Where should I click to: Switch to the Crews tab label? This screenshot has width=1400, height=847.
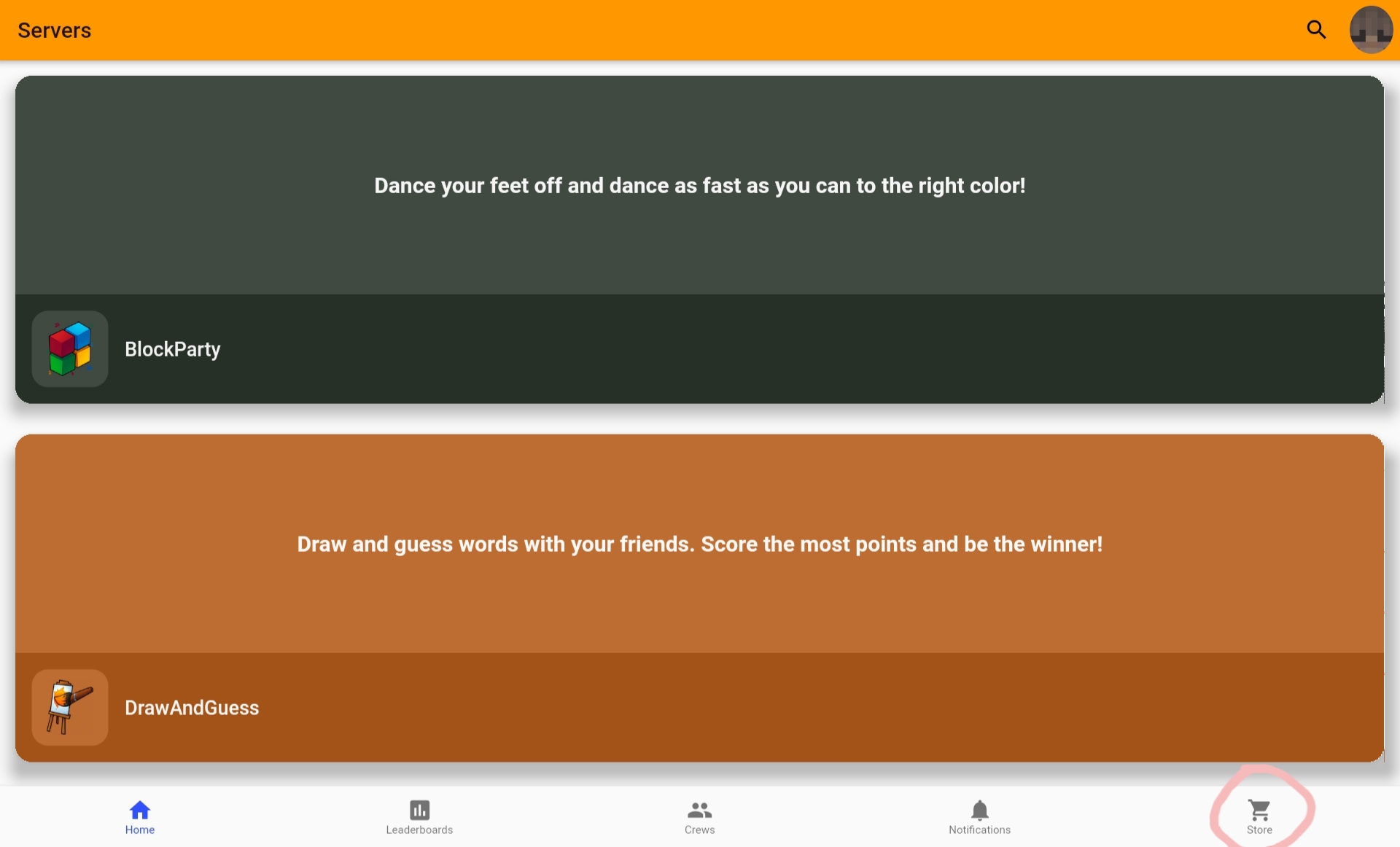(x=700, y=830)
